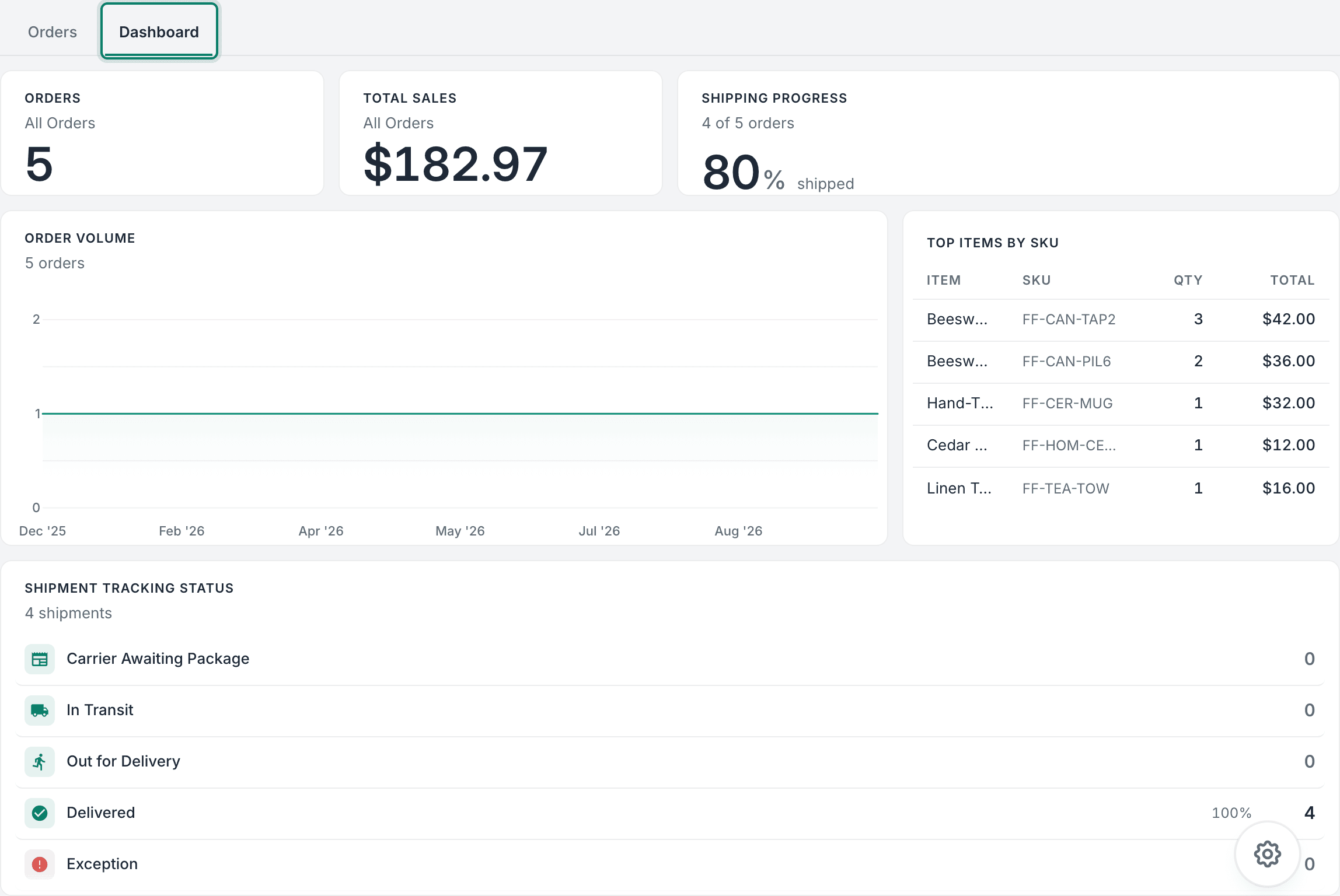The width and height of the screenshot is (1340, 896).
Task: Select the FF-CER-MUG SKU cell
Action: click(x=1067, y=403)
